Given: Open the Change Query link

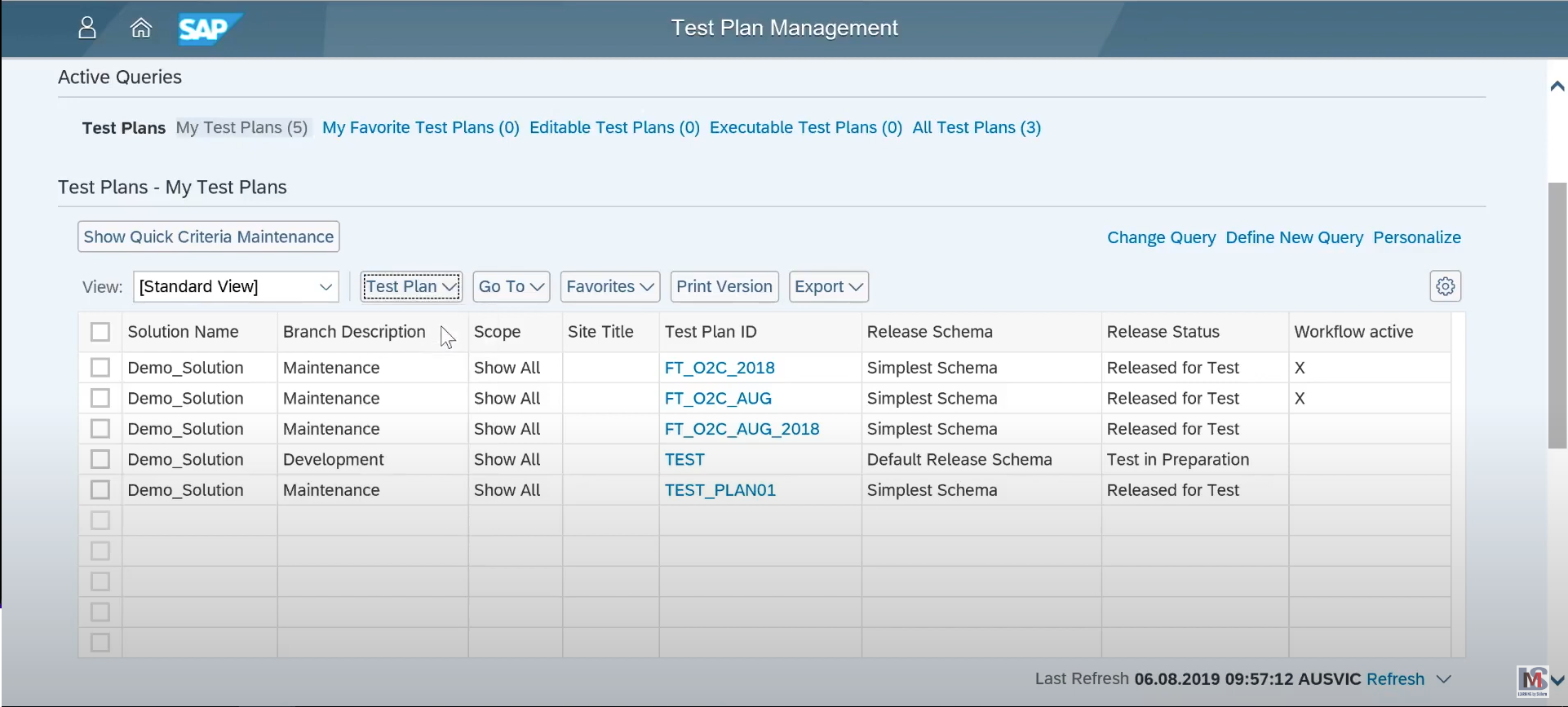Looking at the screenshot, I should tap(1161, 237).
